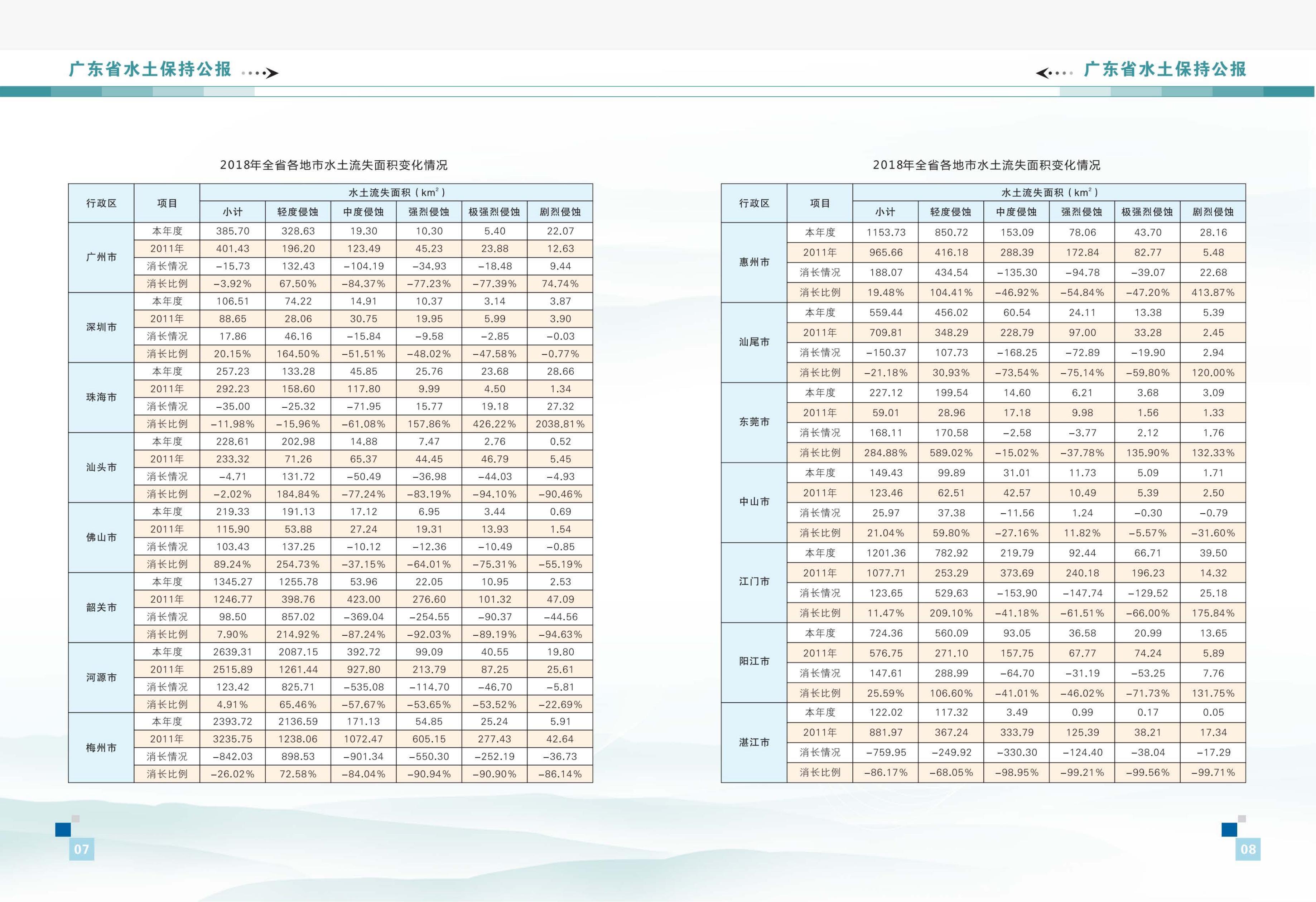Viewport: 1316px width, 902px height.
Task: Click the right-pointing arrow after left title
Action: coord(272,73)
